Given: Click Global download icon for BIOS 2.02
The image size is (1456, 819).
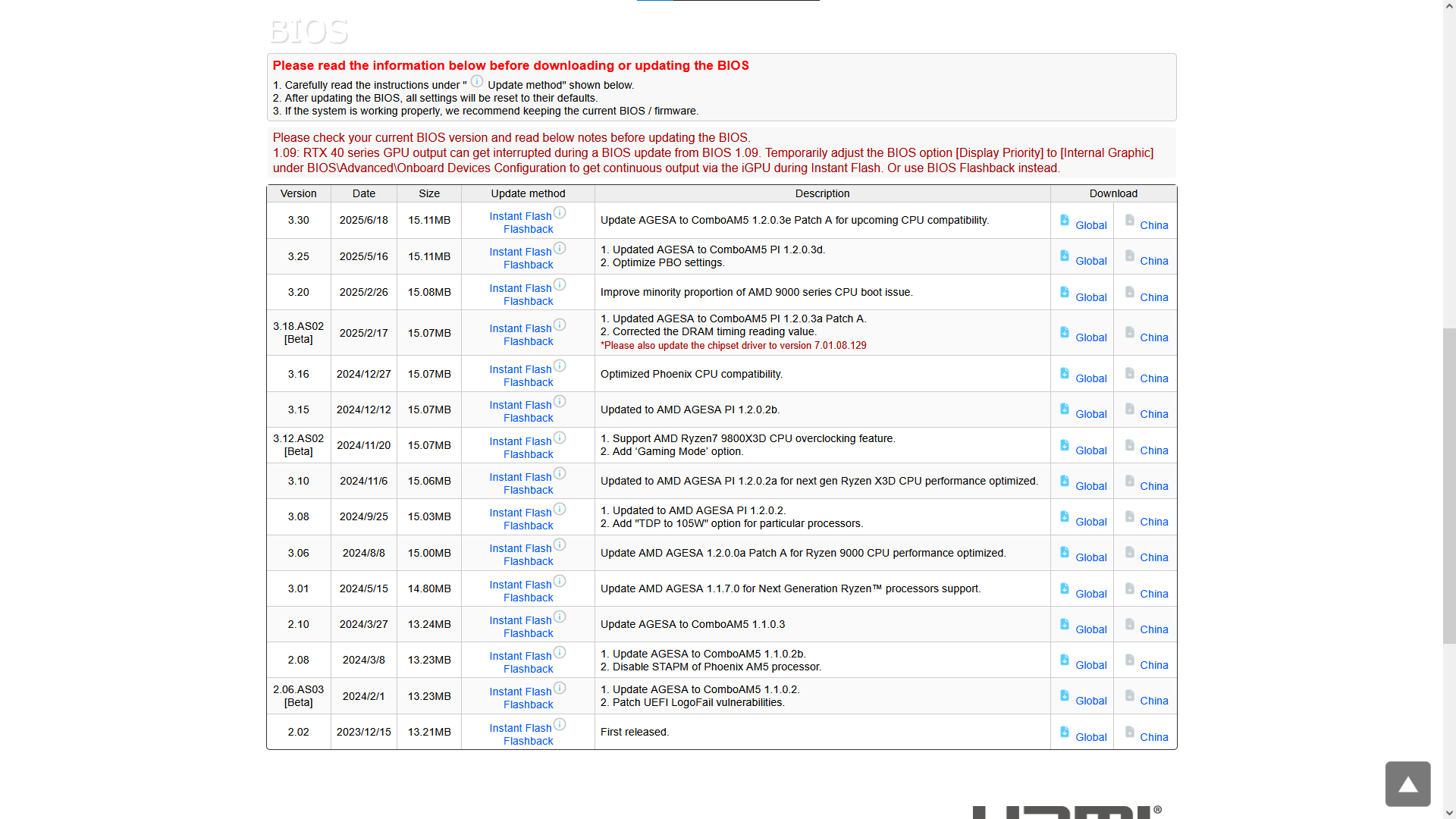Looking at the screenshot, I should (x=1065, y=732).
